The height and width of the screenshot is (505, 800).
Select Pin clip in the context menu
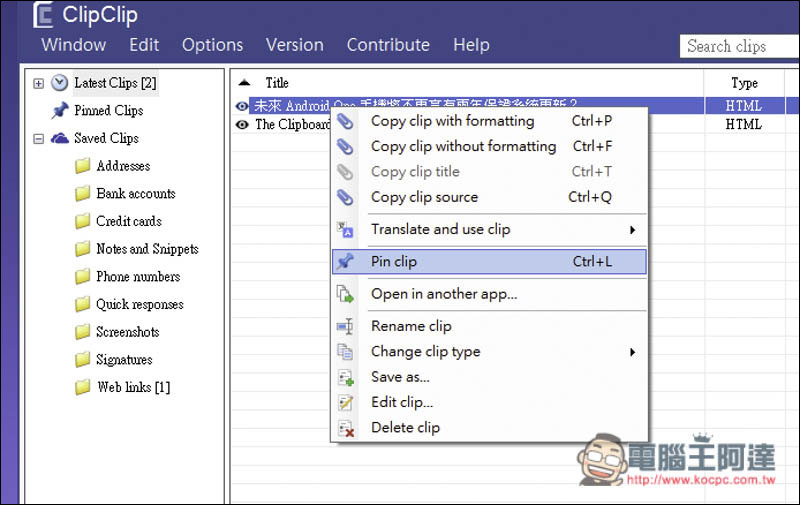coord(489,261)
